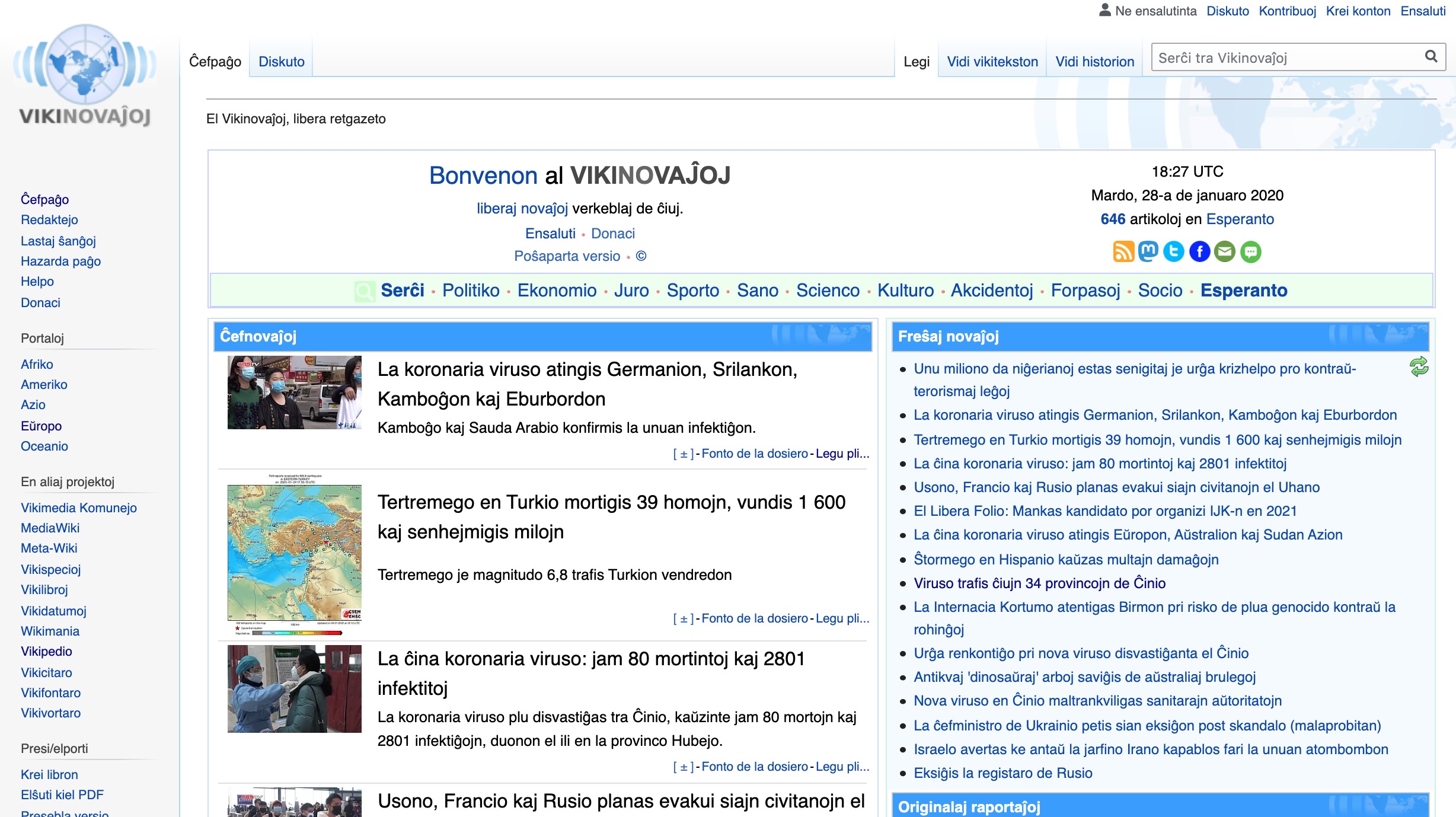The height and width of the screenshot is (817, 1456).
Task: Open Ŝtormego en Hispanio news link
Action: tap(1066, 560)
